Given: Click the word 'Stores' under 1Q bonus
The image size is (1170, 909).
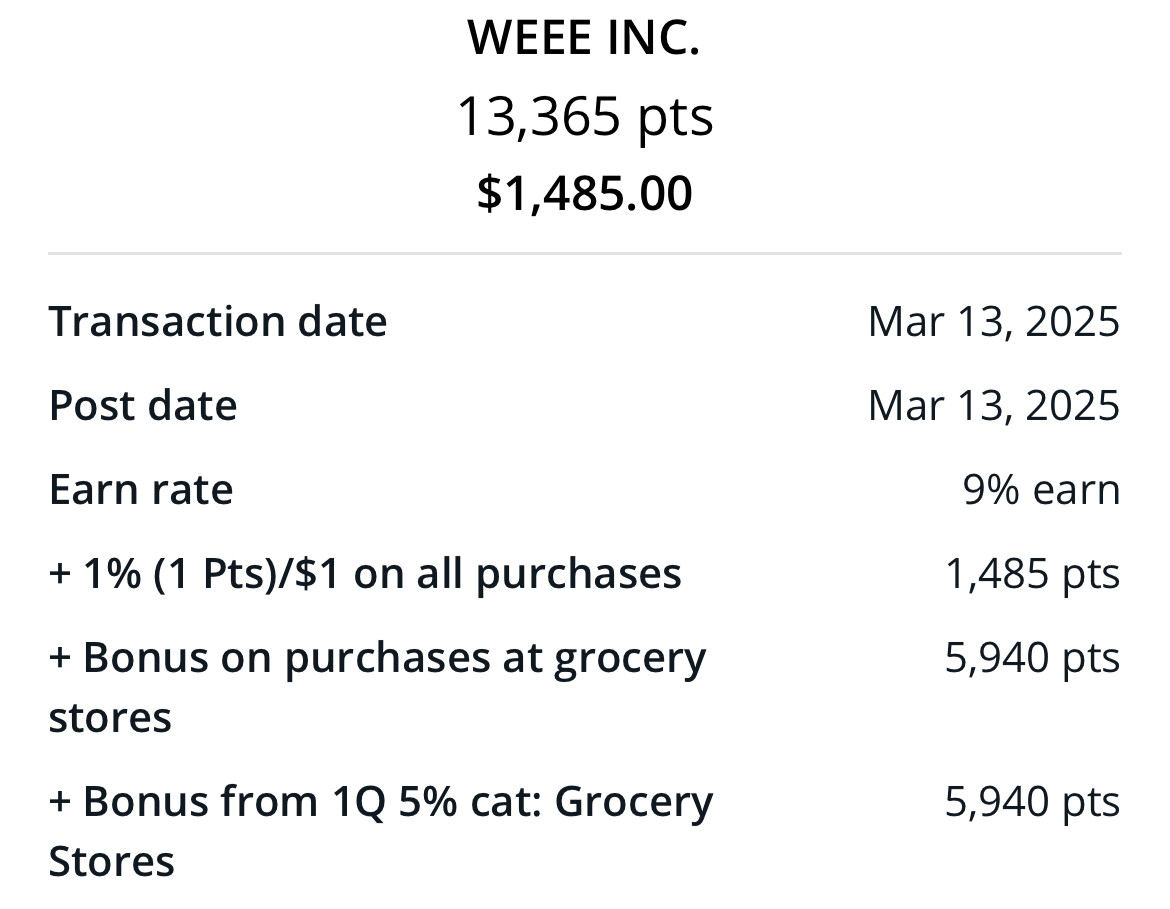Looking at the screenshot, I should pos(111,862).
